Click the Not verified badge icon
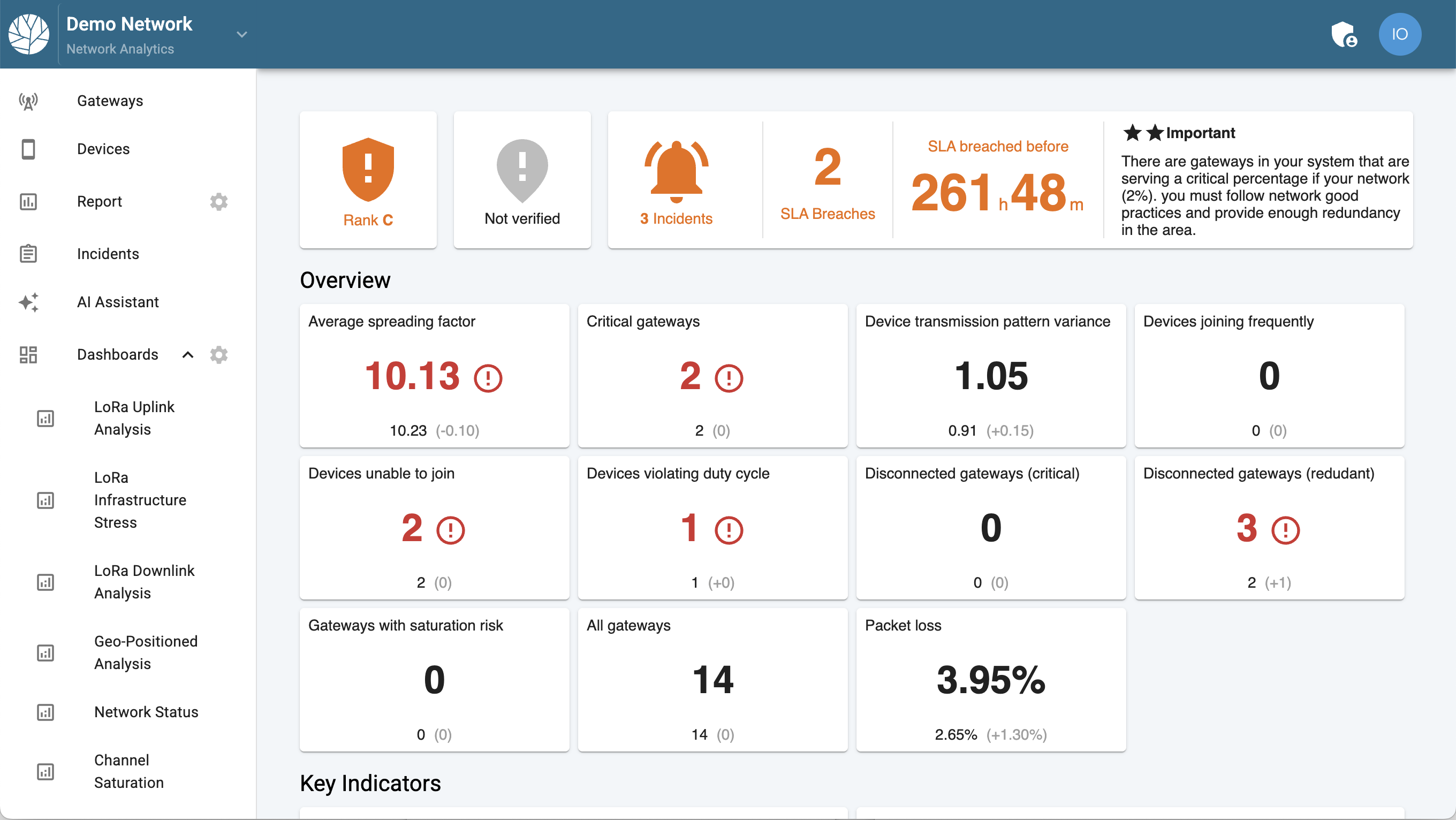 pos(522,170)
